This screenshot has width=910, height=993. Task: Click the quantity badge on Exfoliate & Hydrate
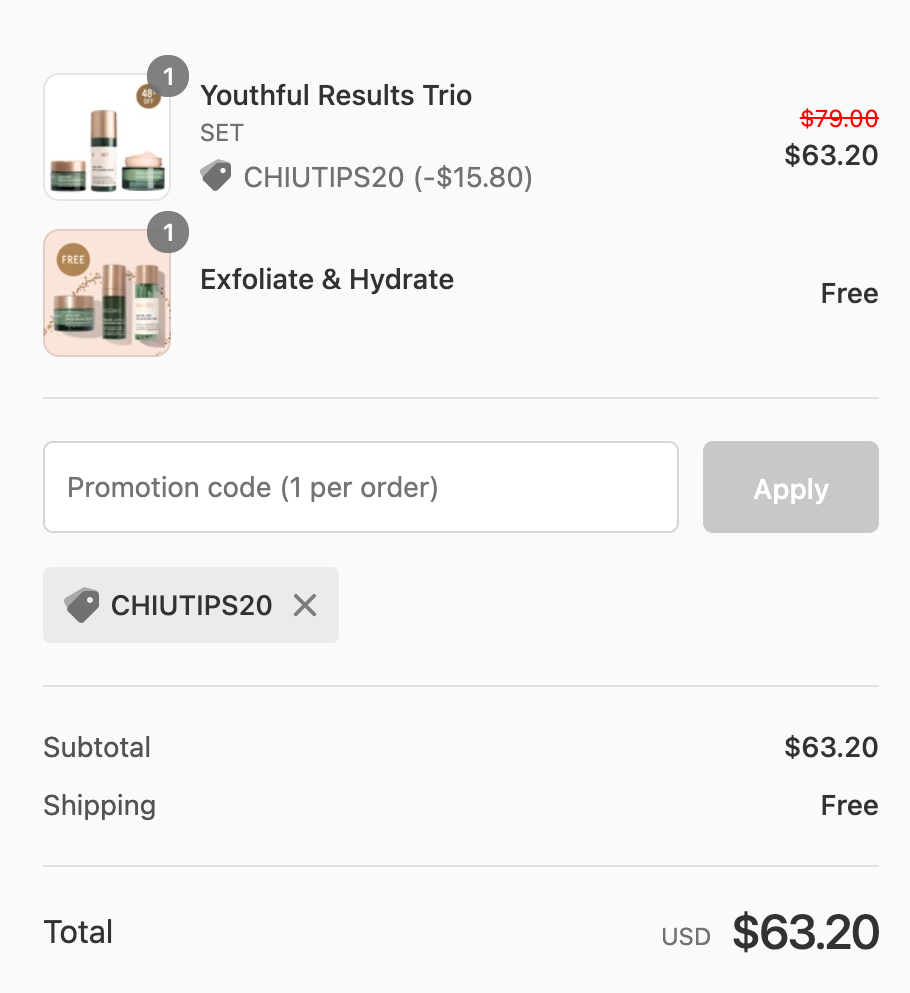click(168, 234)
